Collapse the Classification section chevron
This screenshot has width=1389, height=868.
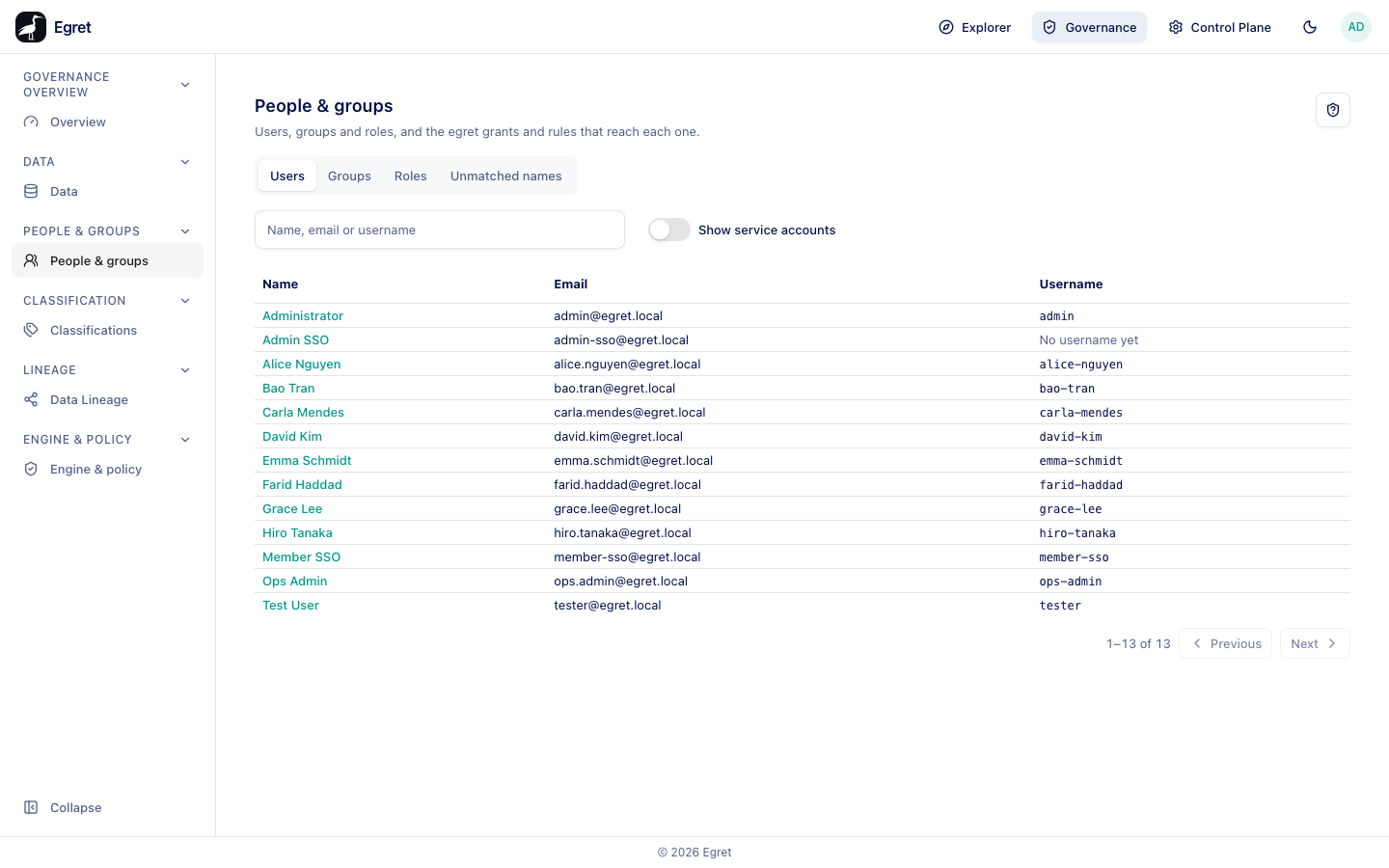tap(185, 301)
